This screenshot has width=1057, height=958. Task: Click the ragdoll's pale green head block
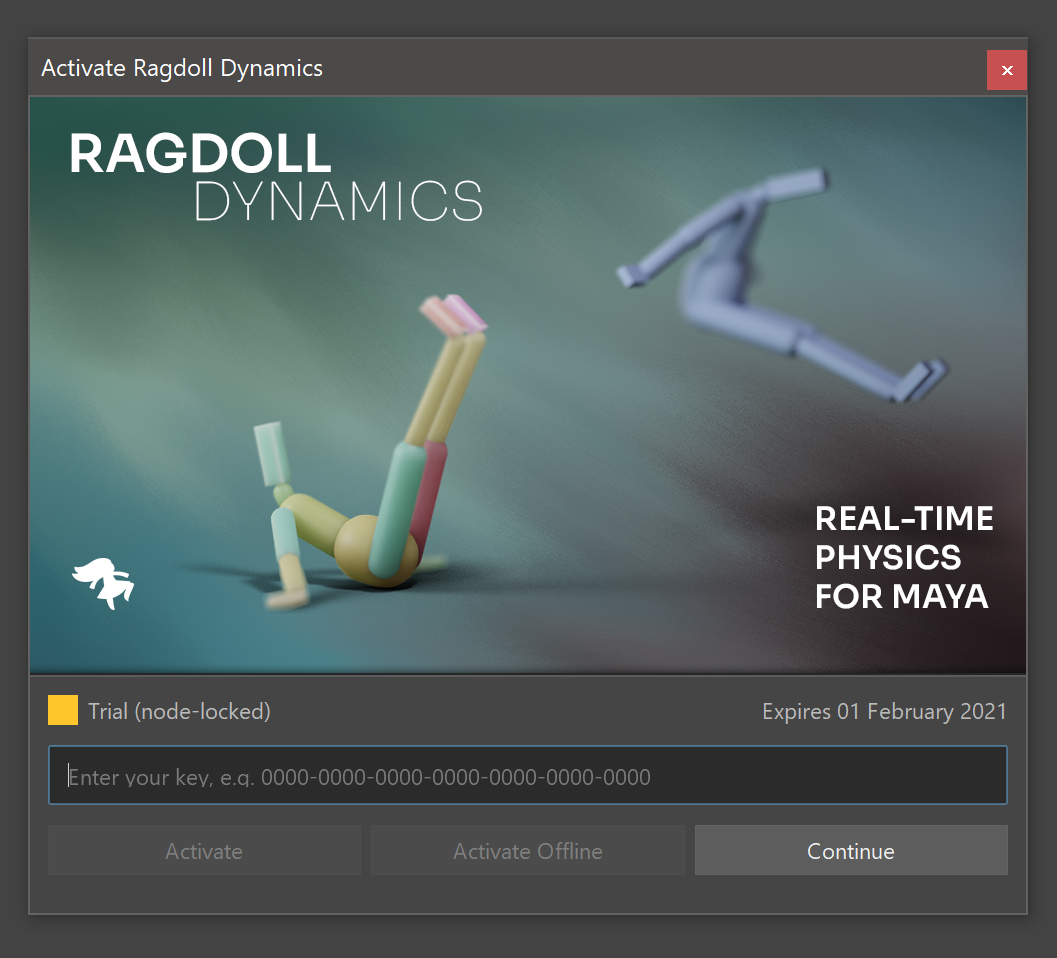pyautogui.click(x=271, y=452)
